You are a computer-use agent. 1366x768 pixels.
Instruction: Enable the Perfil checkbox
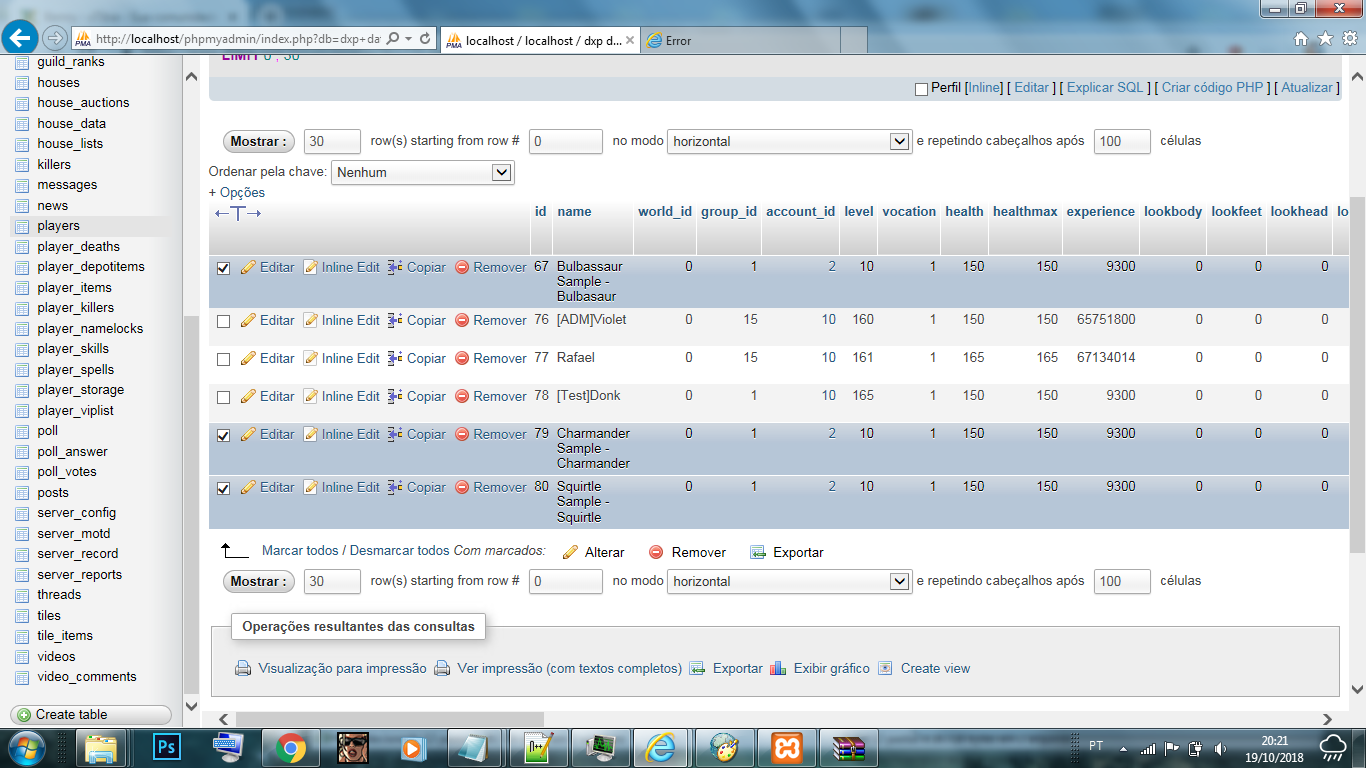coord(921,89)
